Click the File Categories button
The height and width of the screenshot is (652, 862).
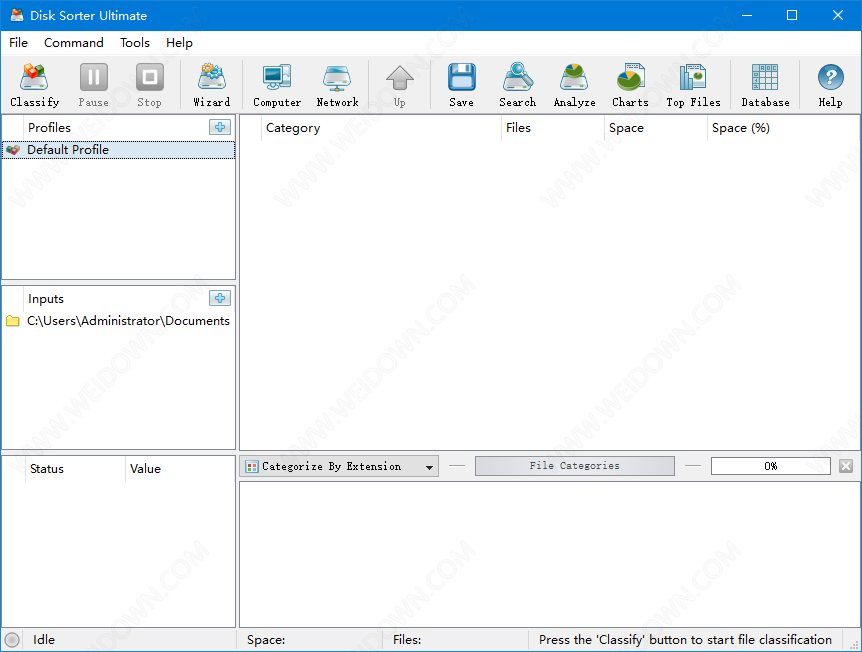coord(574,466)
